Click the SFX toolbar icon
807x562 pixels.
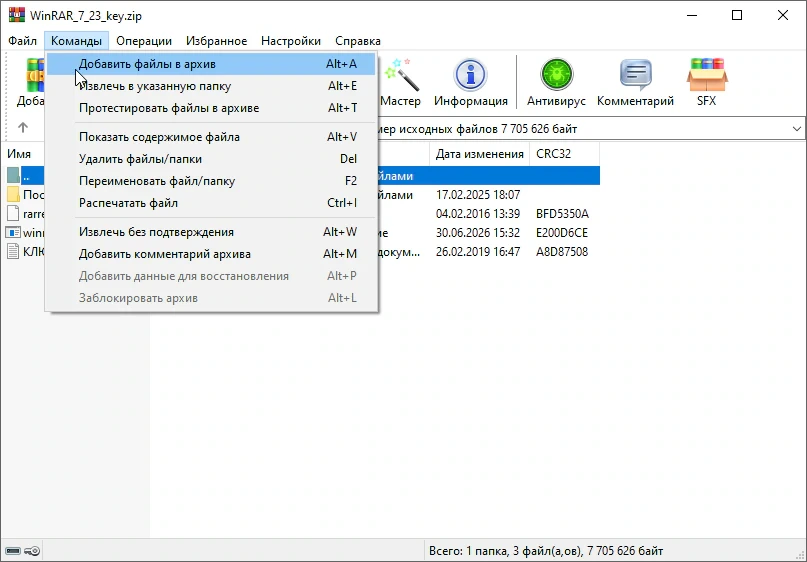[707, 81]
